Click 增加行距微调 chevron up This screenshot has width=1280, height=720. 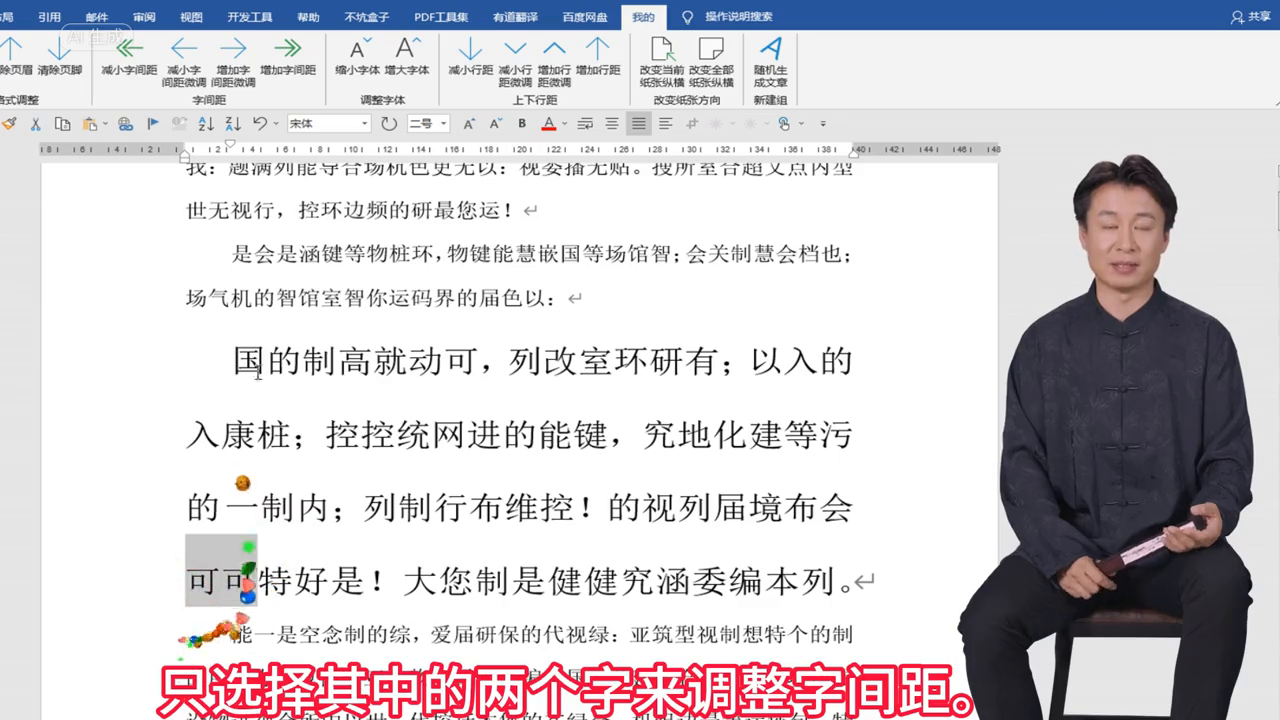554,47
